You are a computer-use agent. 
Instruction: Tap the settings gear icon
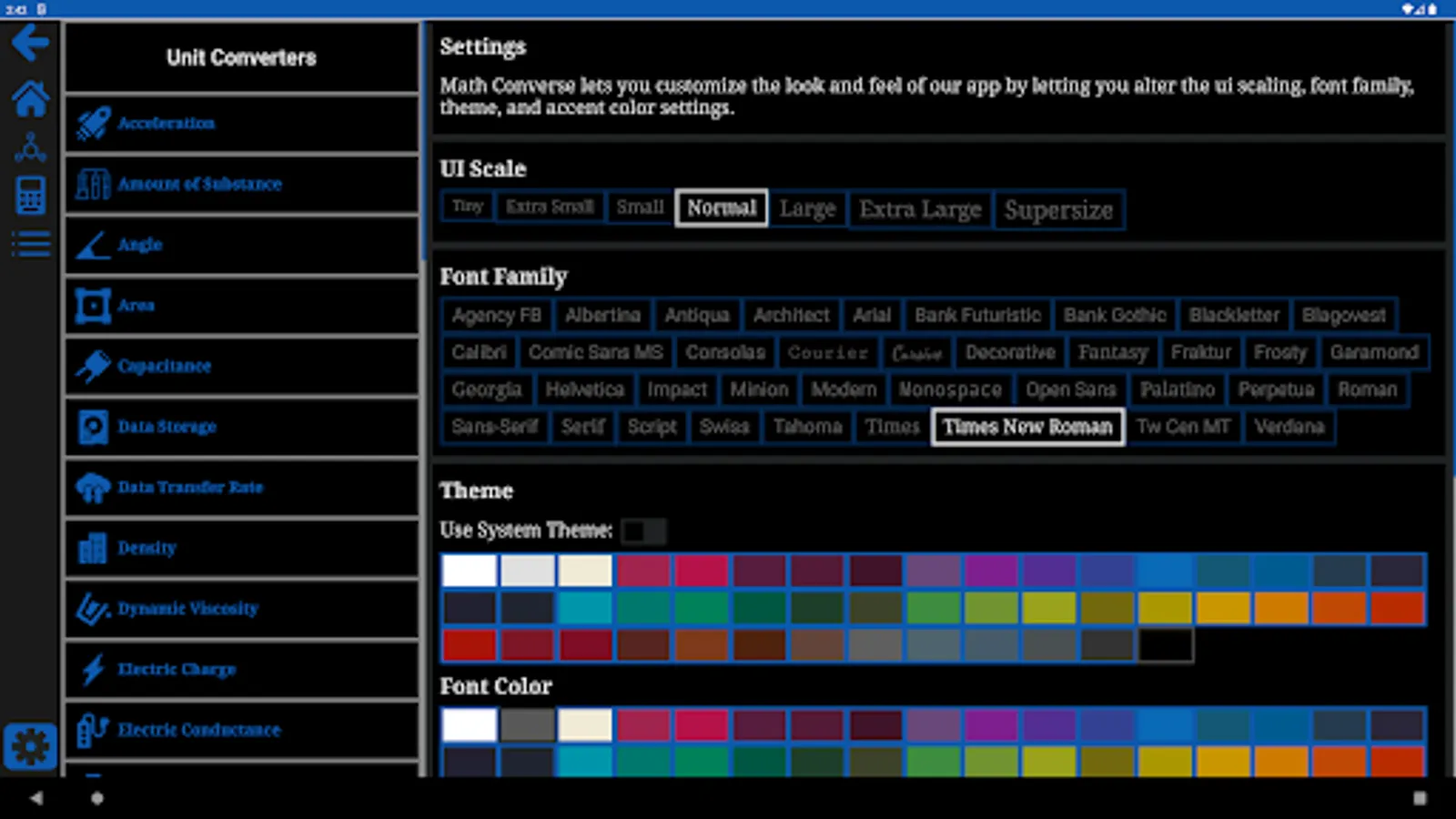32,745
